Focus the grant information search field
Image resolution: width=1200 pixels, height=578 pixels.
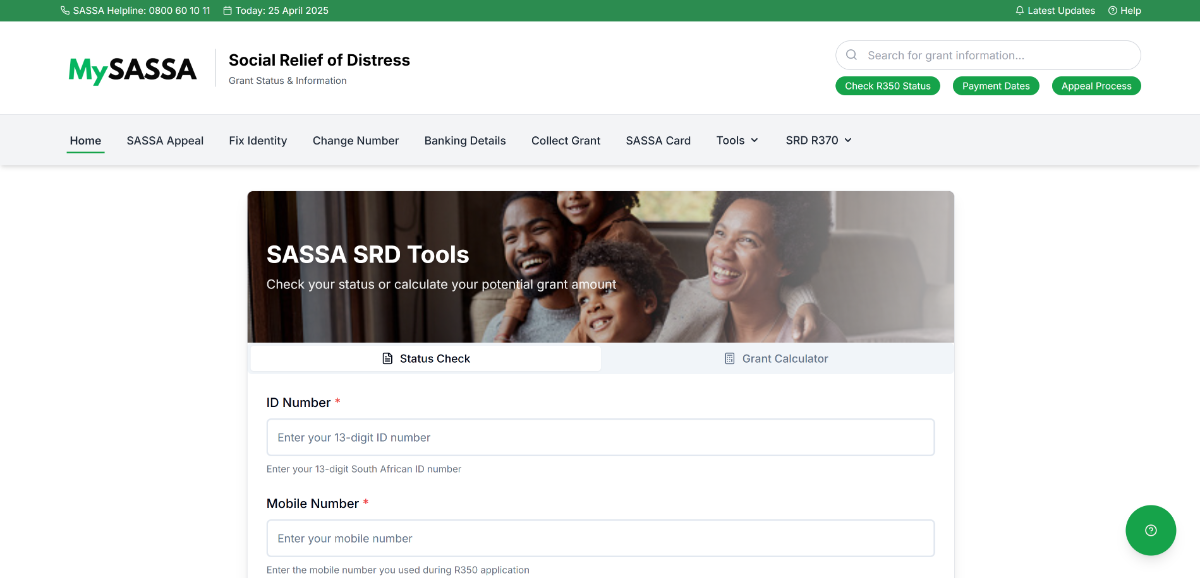point(988,55)
